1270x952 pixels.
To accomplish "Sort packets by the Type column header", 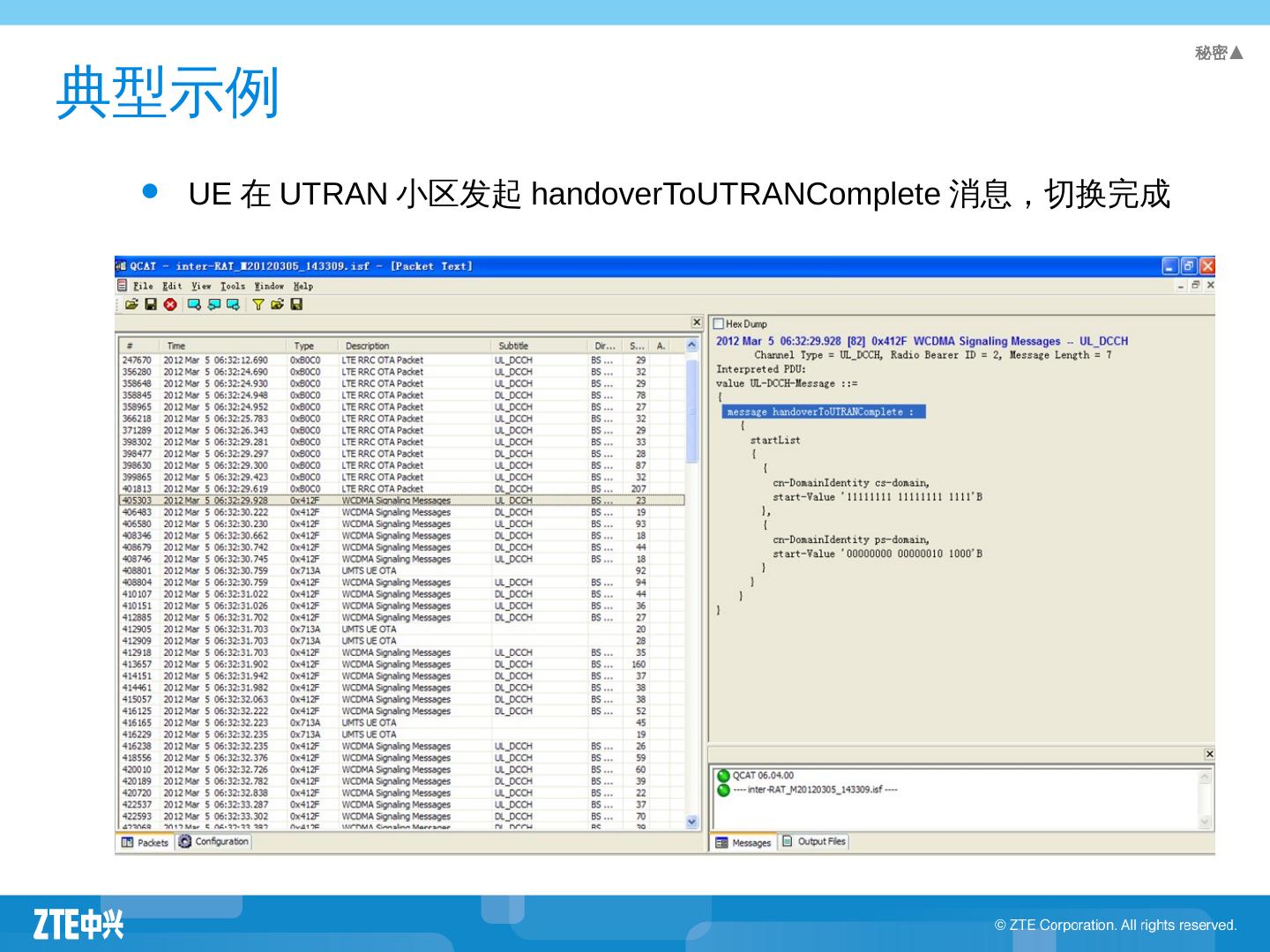I will 312,346.
